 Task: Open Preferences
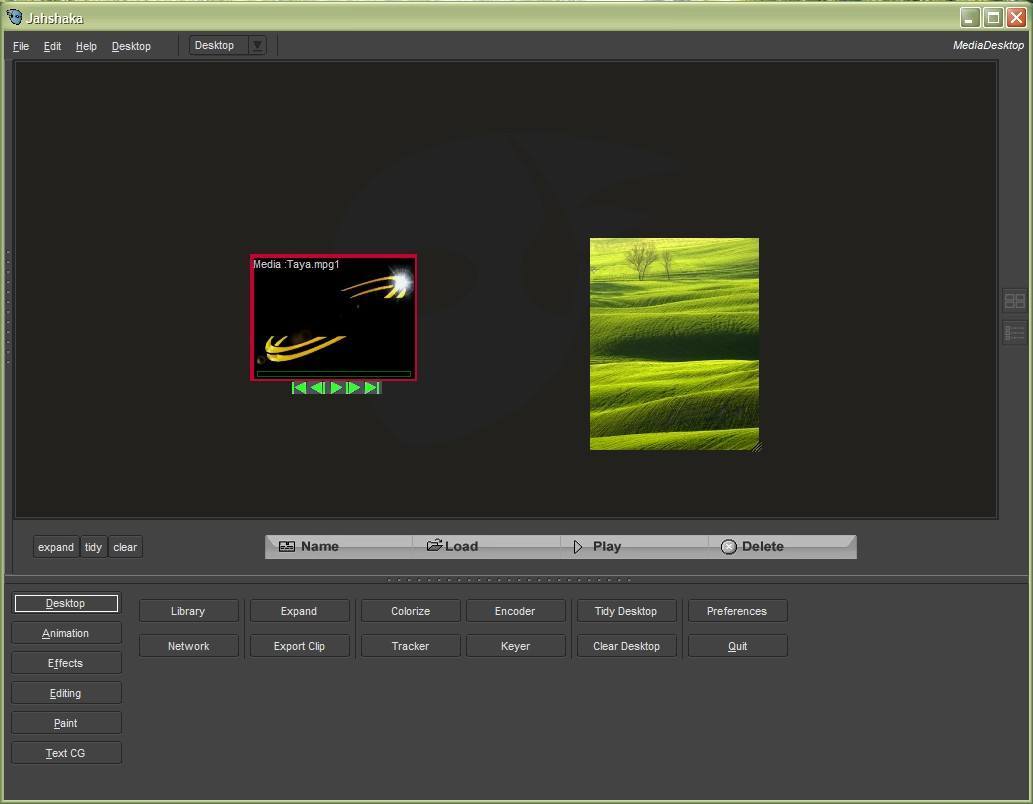737,611
